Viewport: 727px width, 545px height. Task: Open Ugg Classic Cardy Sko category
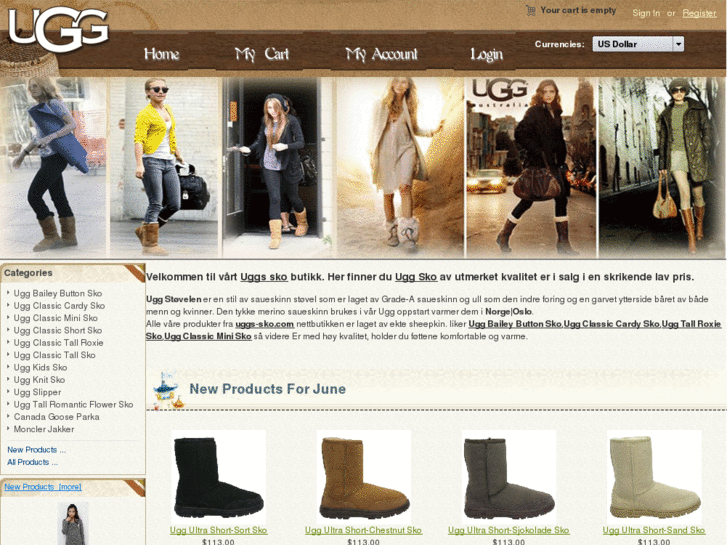coord(59,306)
